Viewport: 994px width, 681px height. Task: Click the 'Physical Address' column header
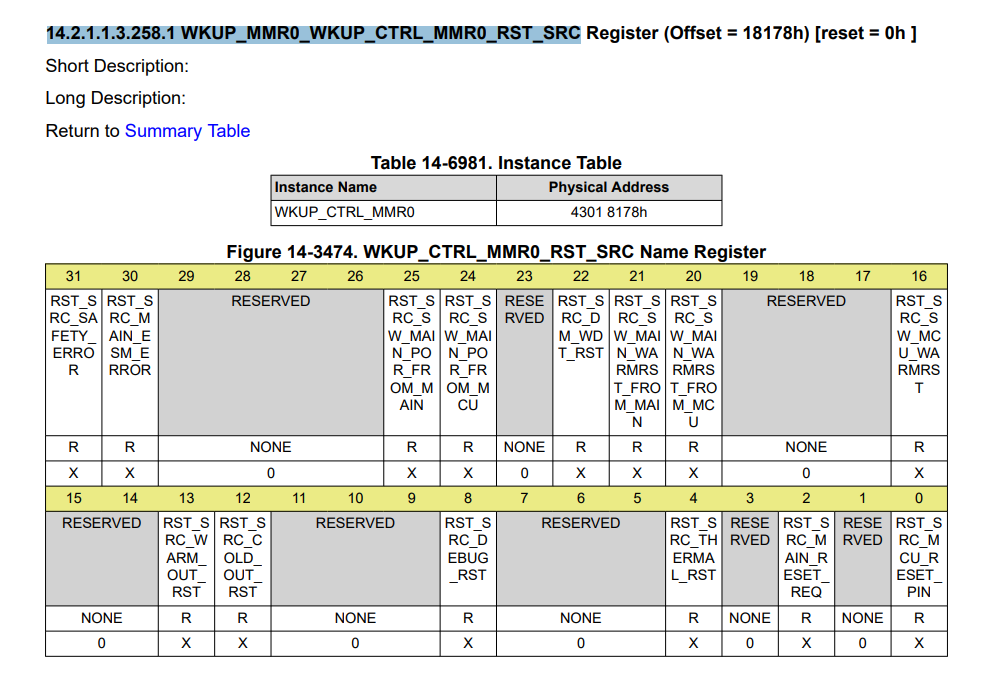[x=609, y=188]
